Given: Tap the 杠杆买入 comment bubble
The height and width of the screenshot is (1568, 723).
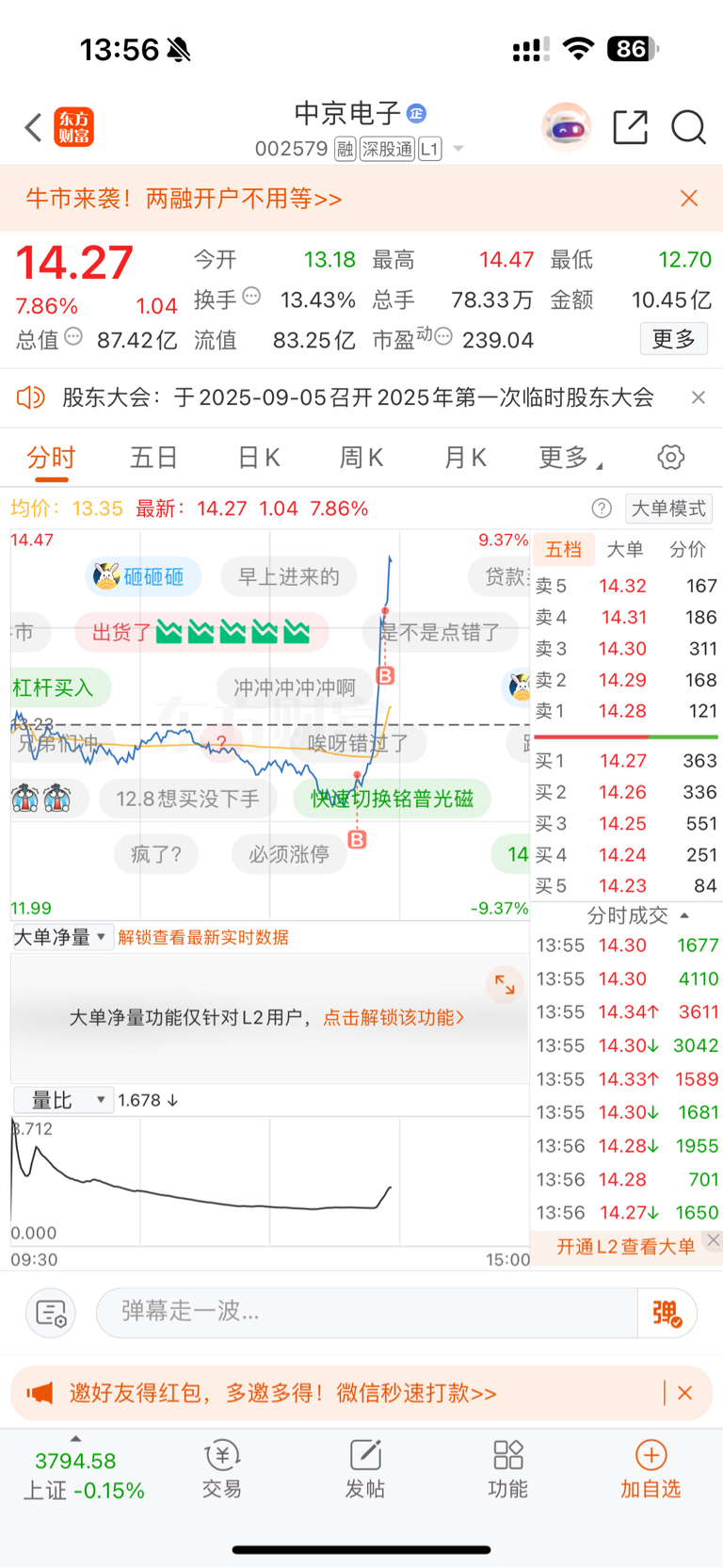Looking at the screenshot, I should tap(58, 687).
